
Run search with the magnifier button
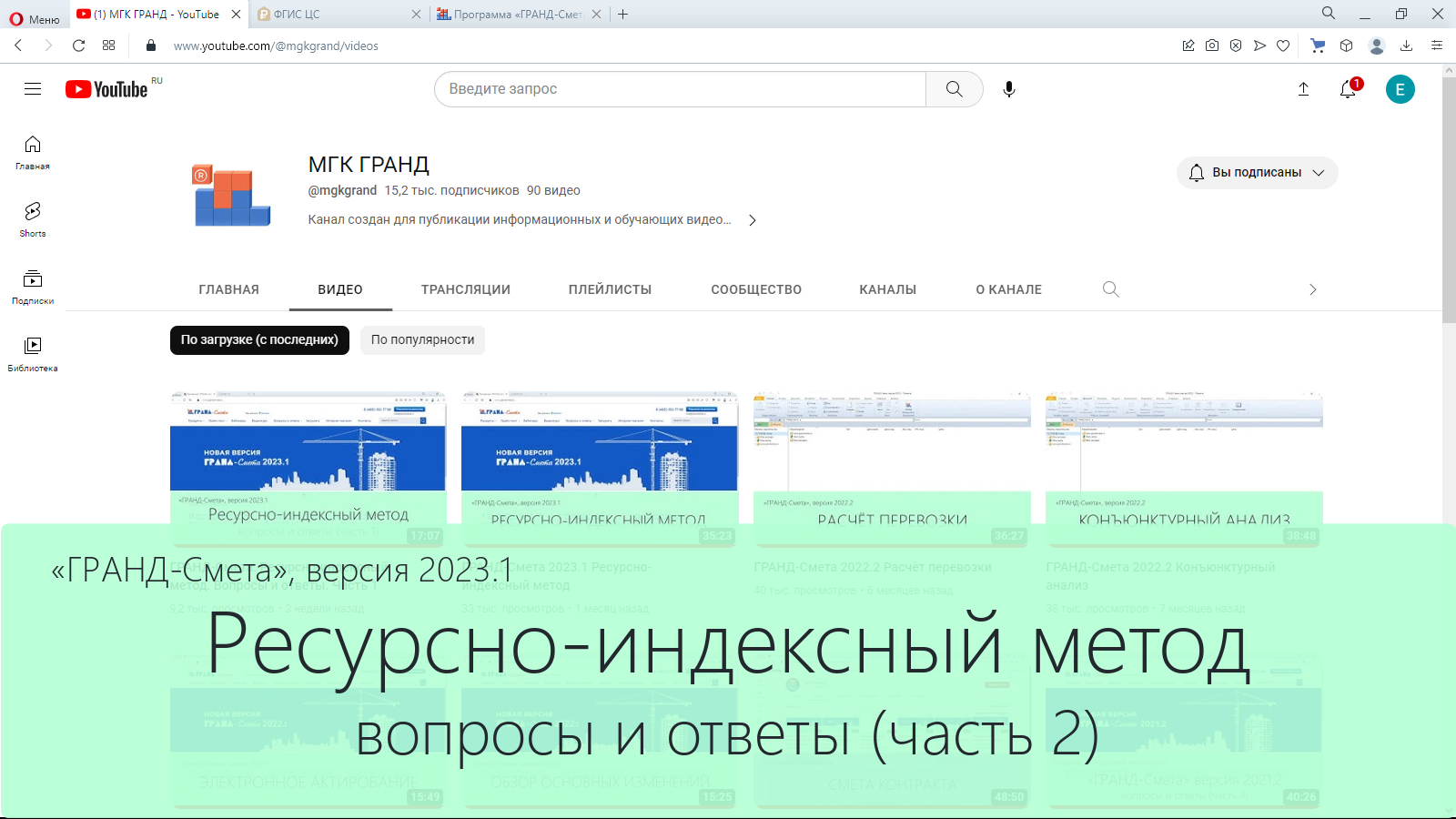[x=954, y=89]
